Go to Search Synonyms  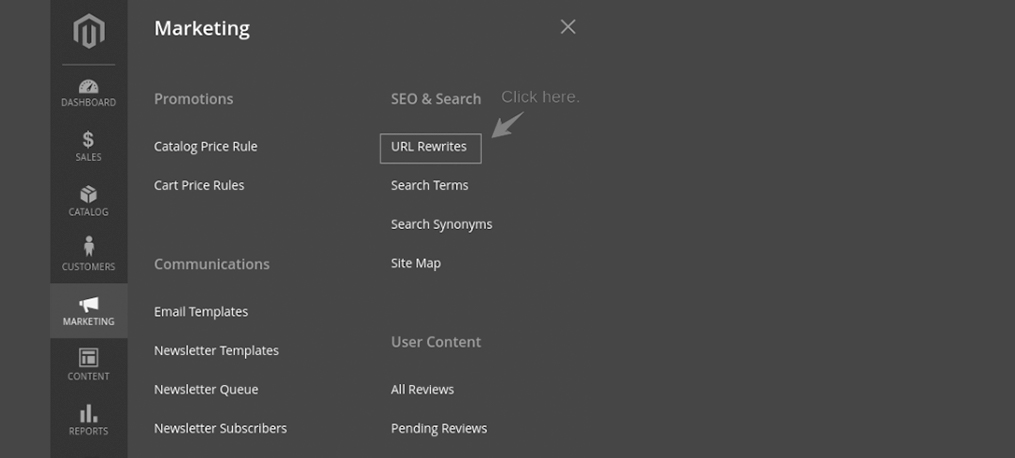tap(441, 224)
